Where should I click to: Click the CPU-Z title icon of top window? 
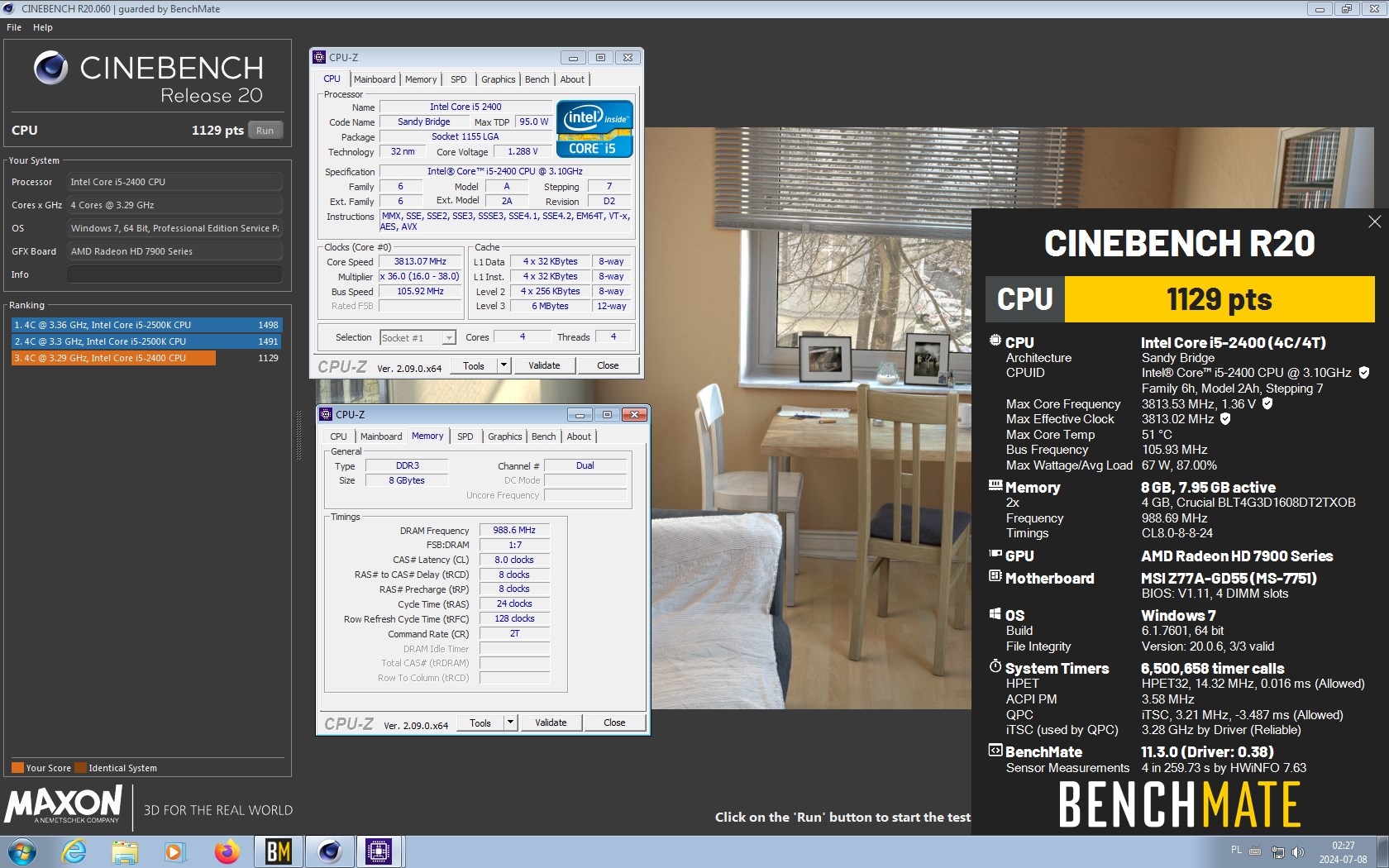click(319, 57)
